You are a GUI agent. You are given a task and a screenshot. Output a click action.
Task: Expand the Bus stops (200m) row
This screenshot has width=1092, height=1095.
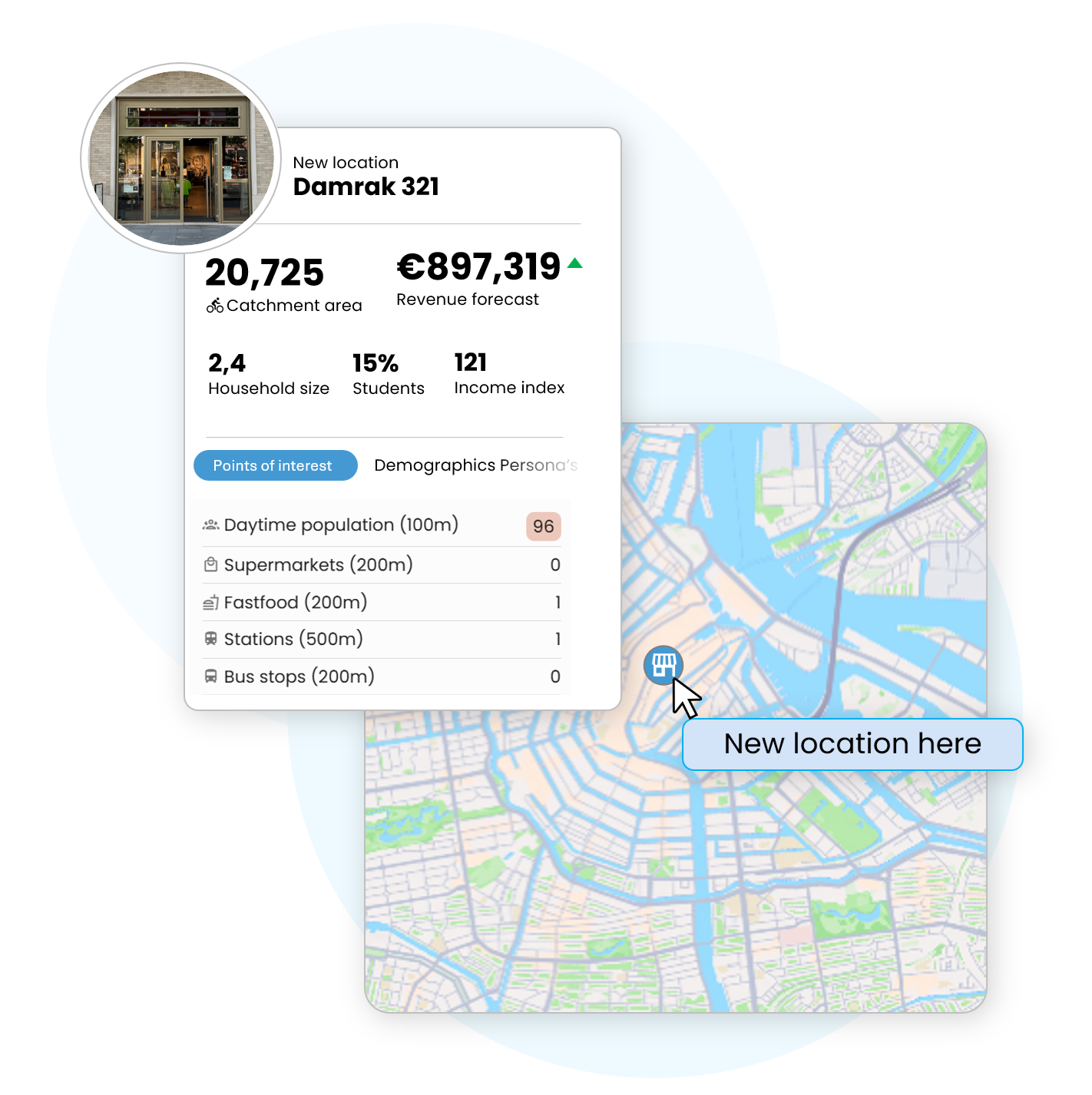click(382, 677)
